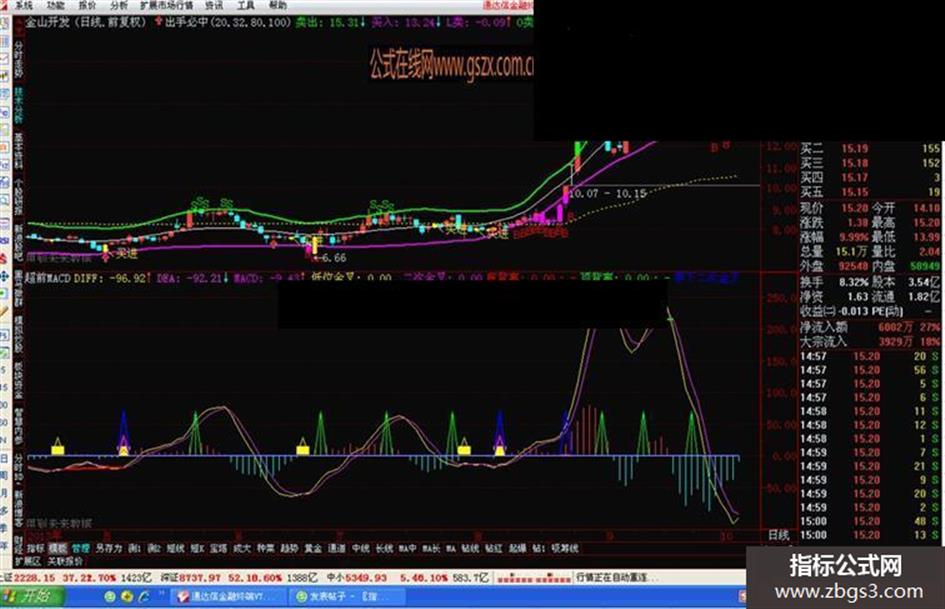
Task: Click the 金山开发 stock title
Action: (x=48, y=22)
